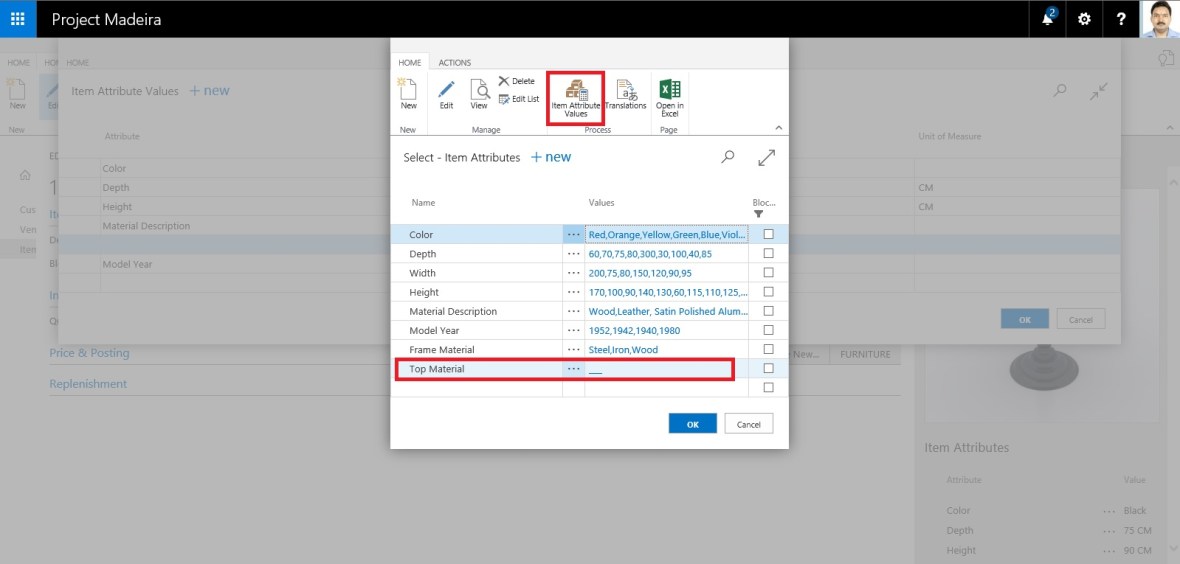This screenshot has width=1180, height=564.
Task: Open the Blocked column filter
Action: (x=758, y=214)
